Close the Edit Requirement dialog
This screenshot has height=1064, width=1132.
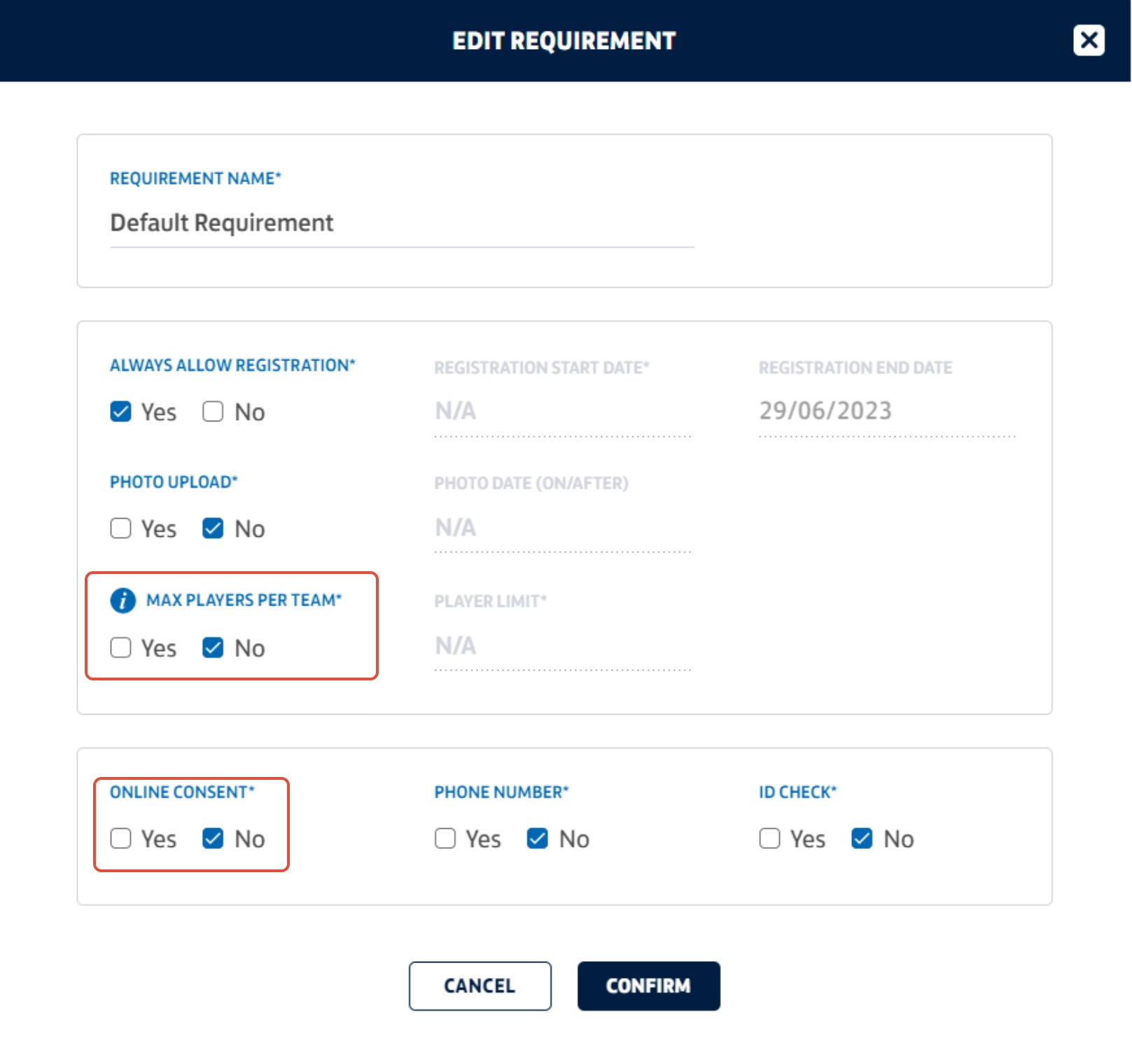(x=1089, y=40)
